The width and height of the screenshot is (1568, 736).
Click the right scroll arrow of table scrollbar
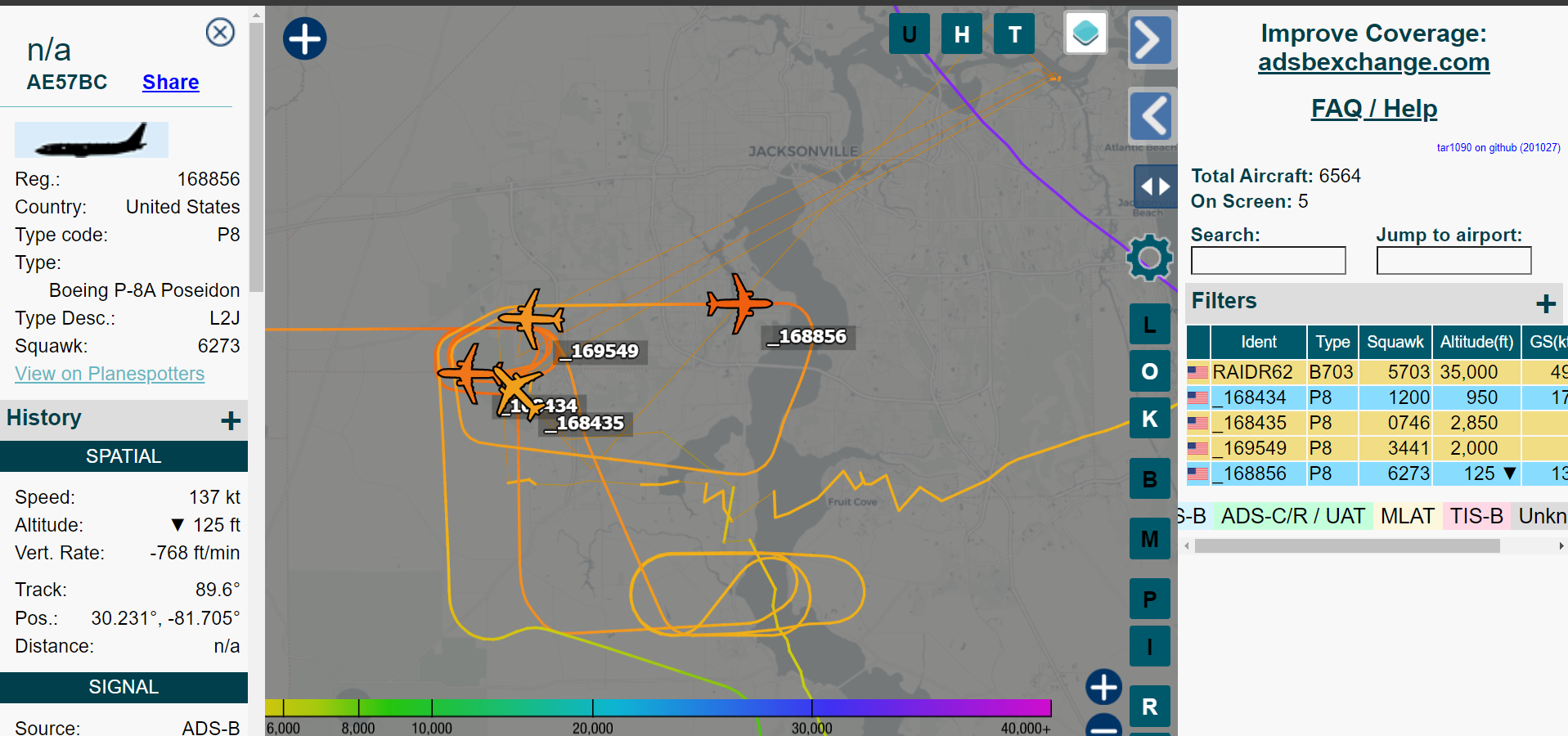click(x=1561, y=545)
